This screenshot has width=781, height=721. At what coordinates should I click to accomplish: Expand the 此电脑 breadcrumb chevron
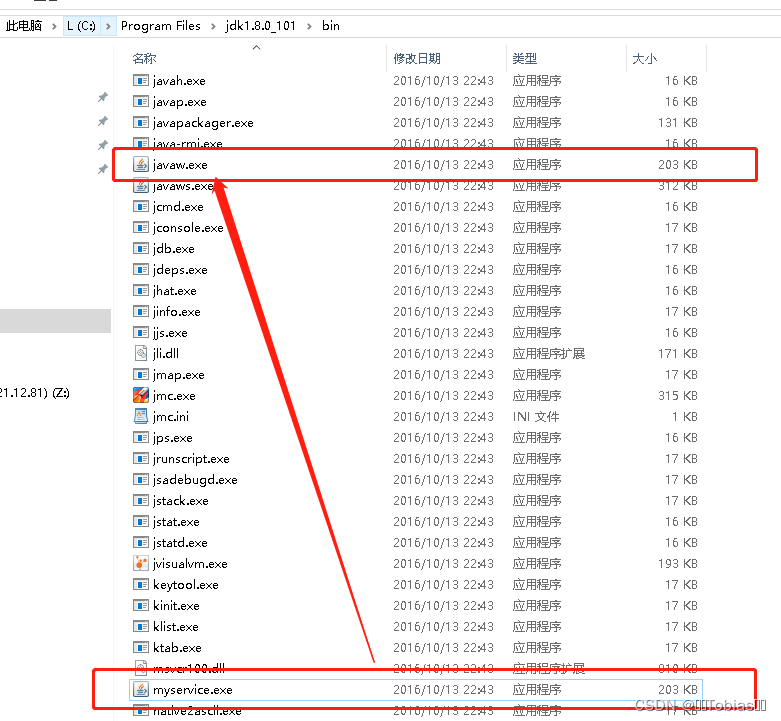pyautogui.click(x=54, y=26)
